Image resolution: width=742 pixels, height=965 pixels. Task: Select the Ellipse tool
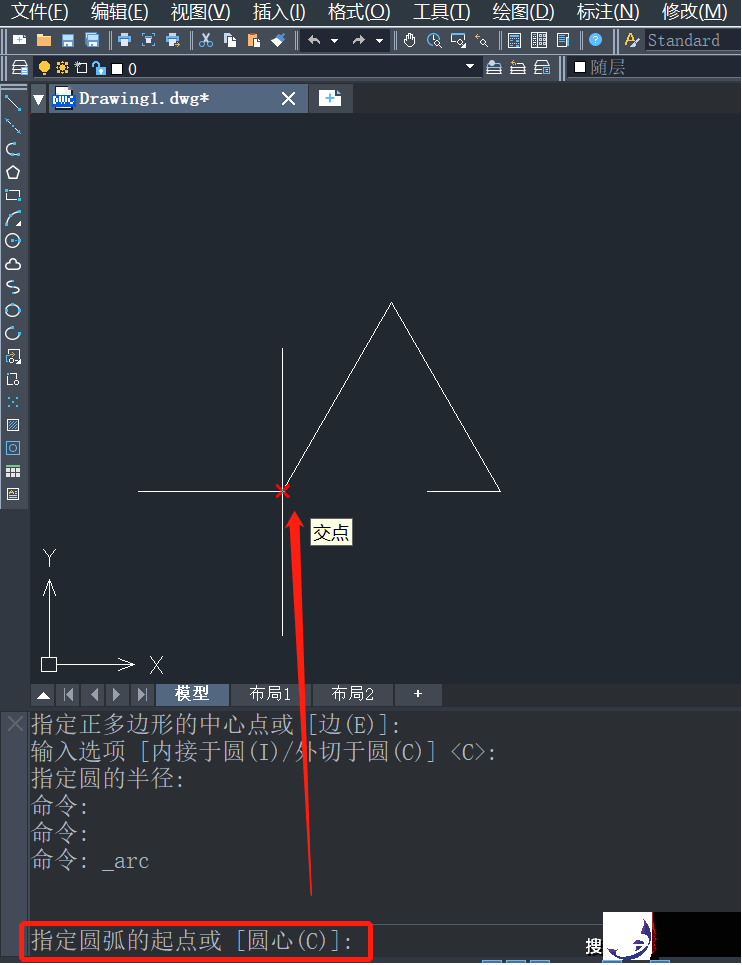pyautogui.click(x=13, y=310)
